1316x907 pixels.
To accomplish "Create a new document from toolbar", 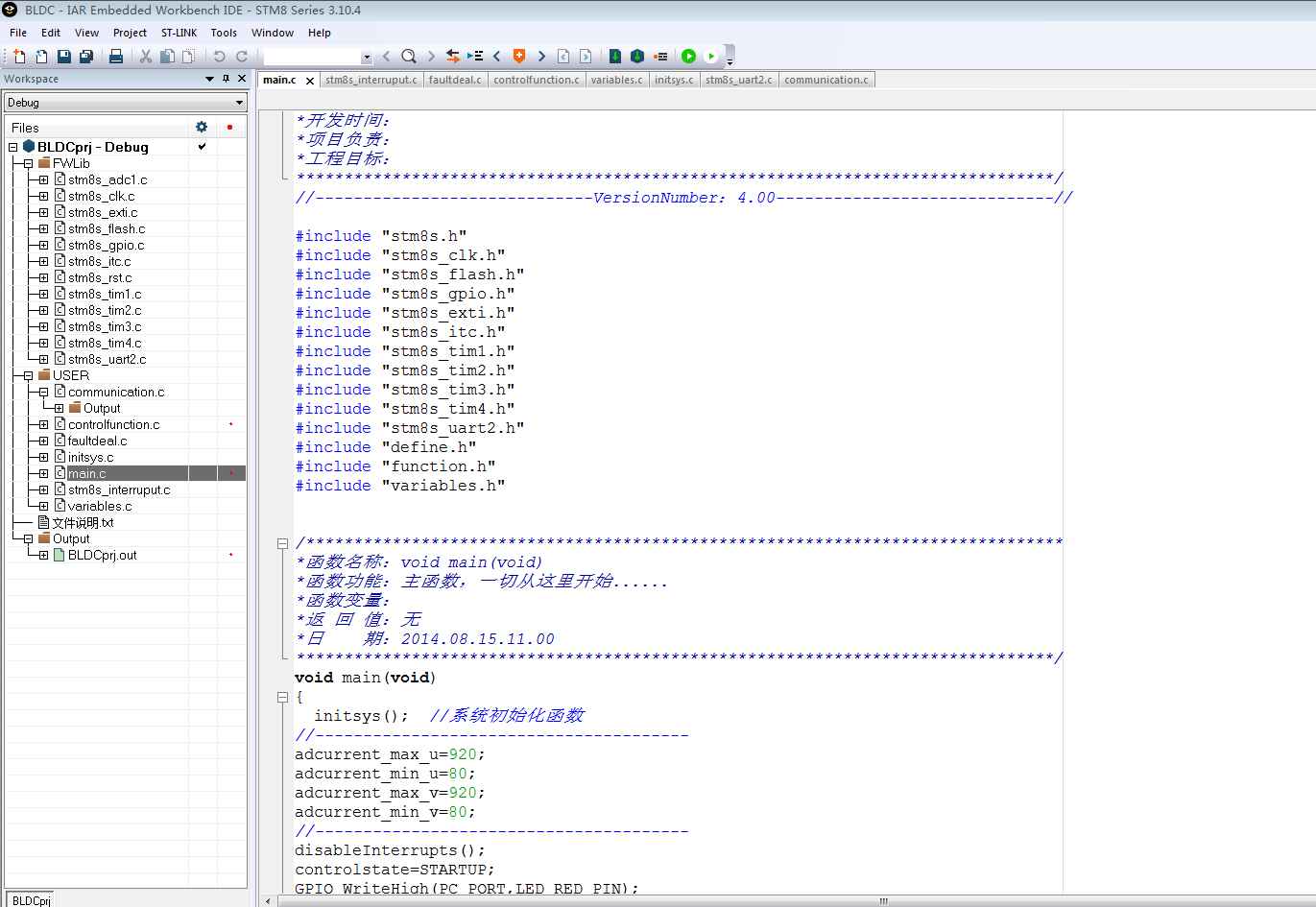I will (18, 57).
